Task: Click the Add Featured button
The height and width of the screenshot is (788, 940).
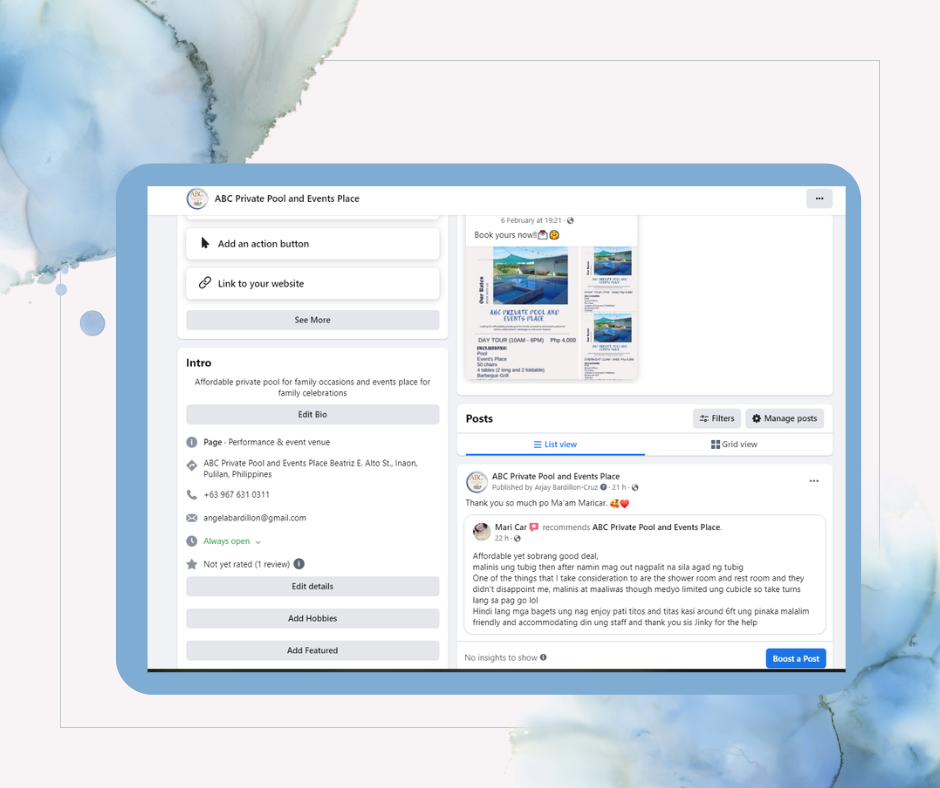Action: pos(312,650)
